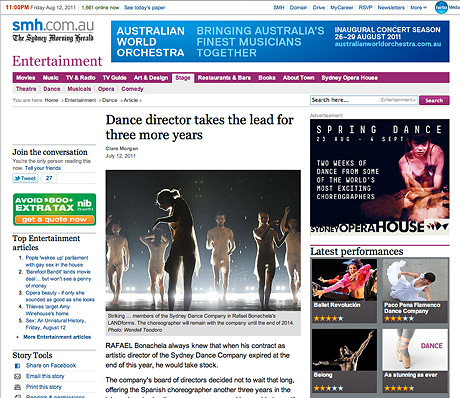Click into the Search here input field
This screenshot has width=460, height=398.
[345, 100]
